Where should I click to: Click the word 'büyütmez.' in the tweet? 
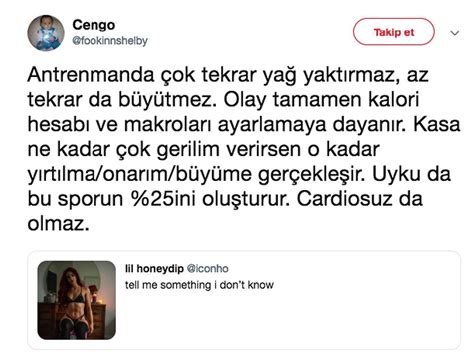(166, 99)
